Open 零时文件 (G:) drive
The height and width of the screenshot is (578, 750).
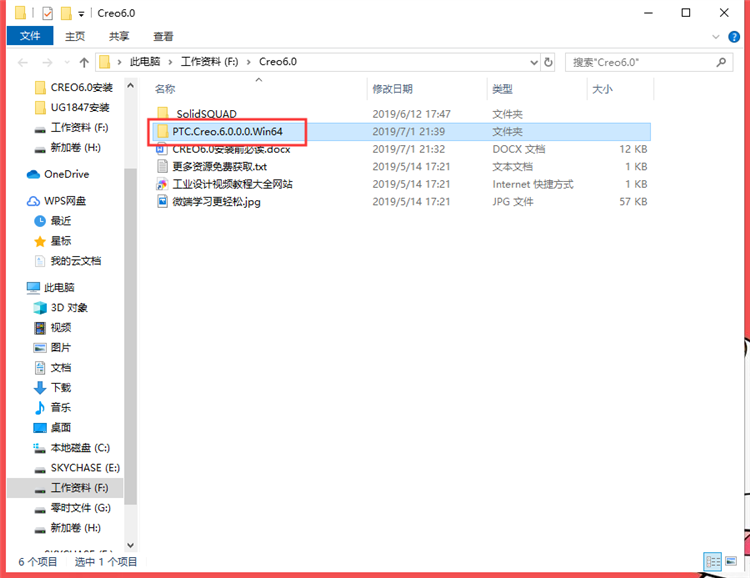(81, 508)
